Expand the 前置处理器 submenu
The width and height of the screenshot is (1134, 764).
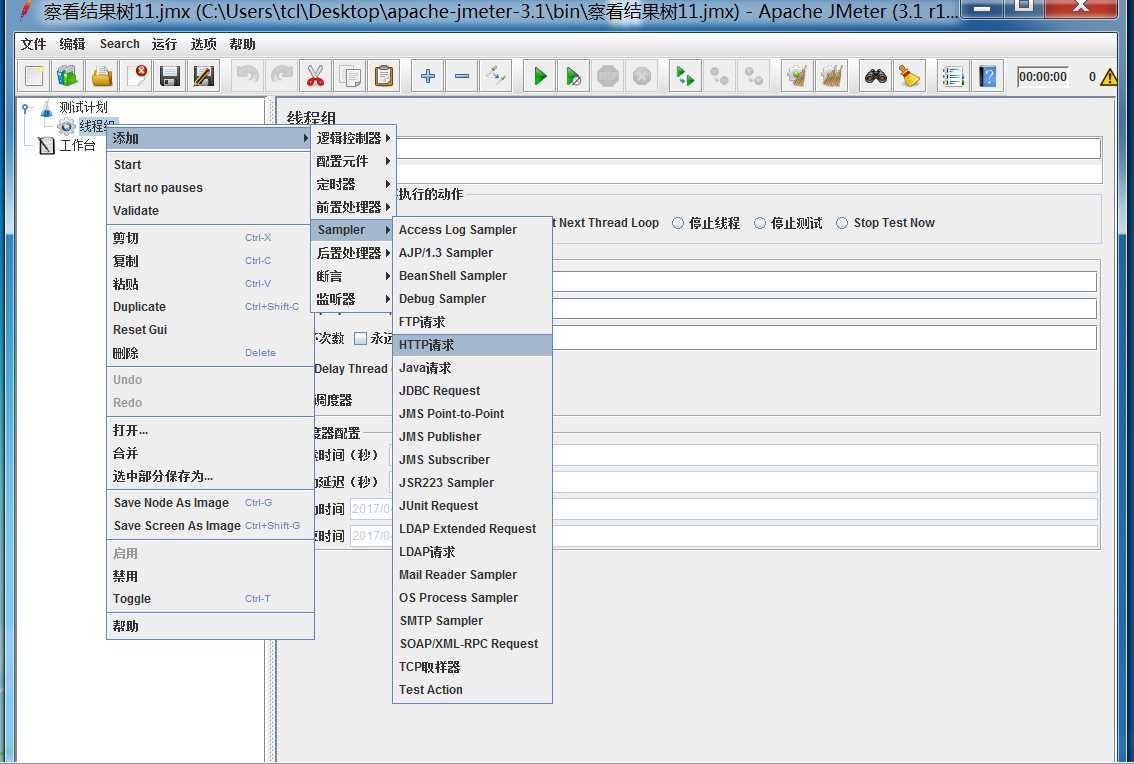pos(353,207)
